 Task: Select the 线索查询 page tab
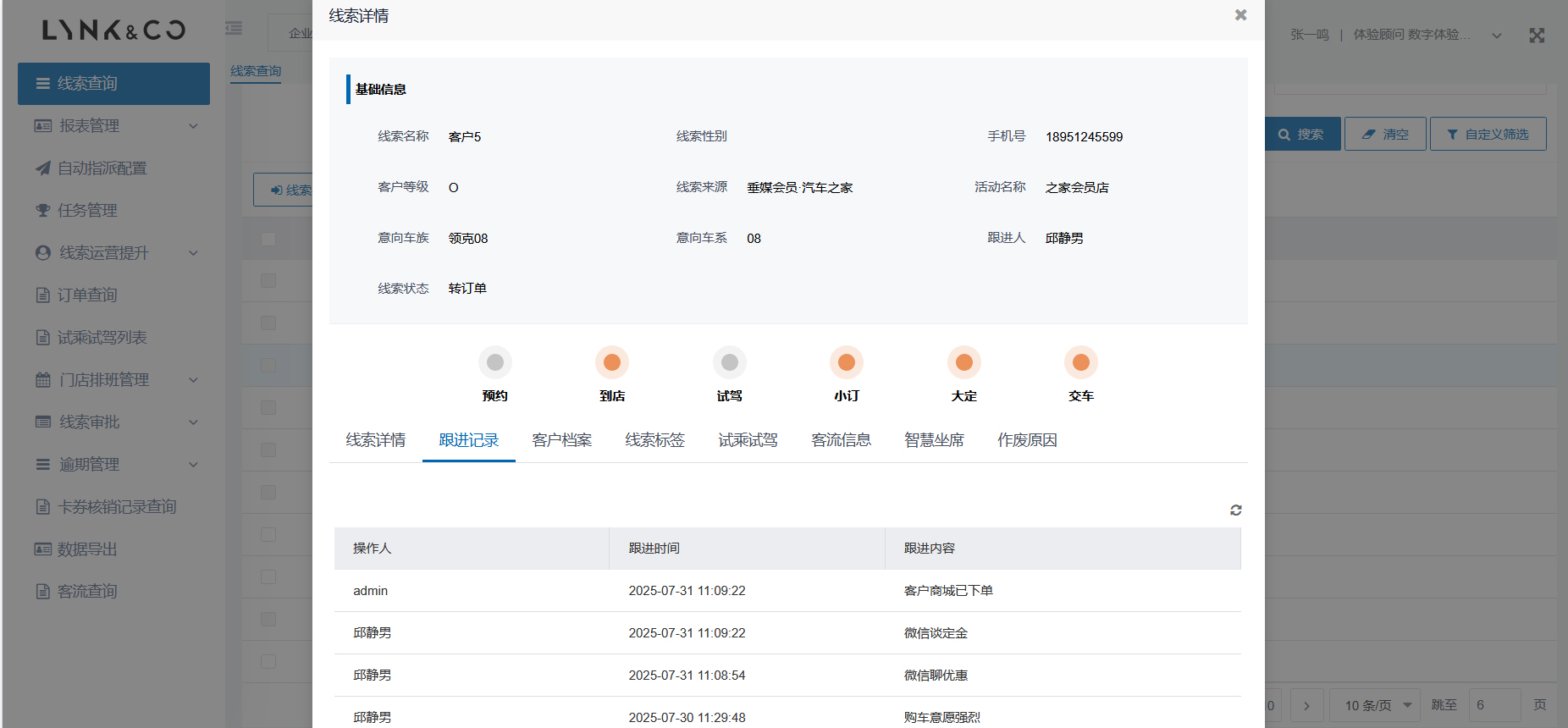pyautogui.click(x=256, y=71)
